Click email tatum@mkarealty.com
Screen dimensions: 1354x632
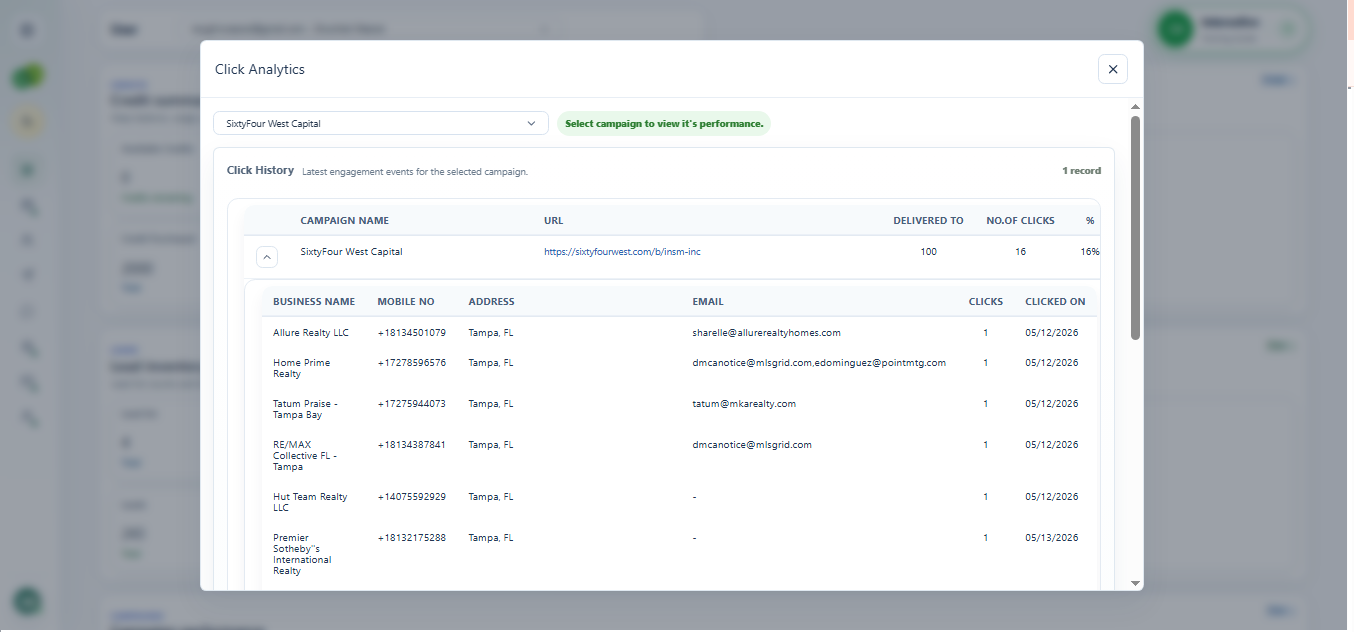pyautogui.click(x=744, y=404)
